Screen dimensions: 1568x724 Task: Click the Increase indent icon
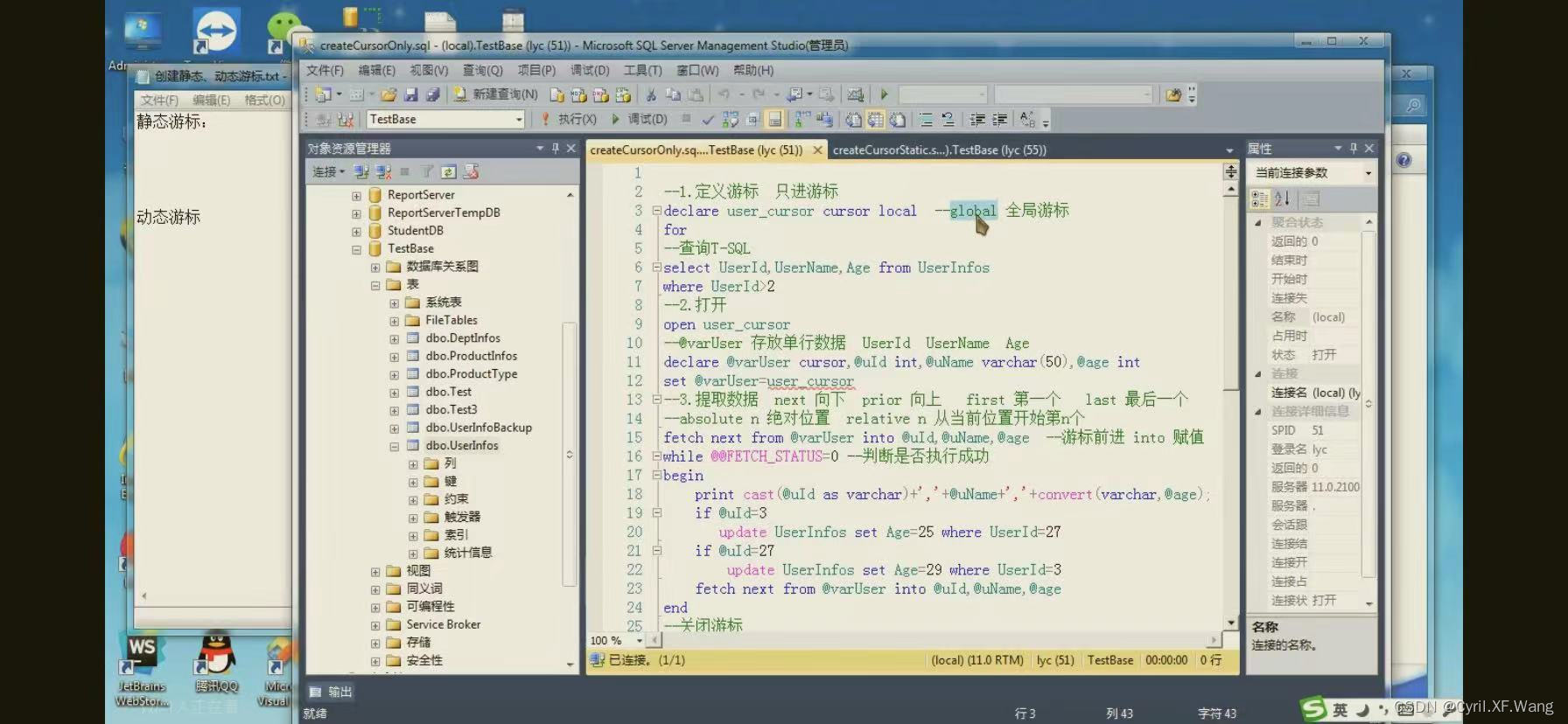pos(999,119)
